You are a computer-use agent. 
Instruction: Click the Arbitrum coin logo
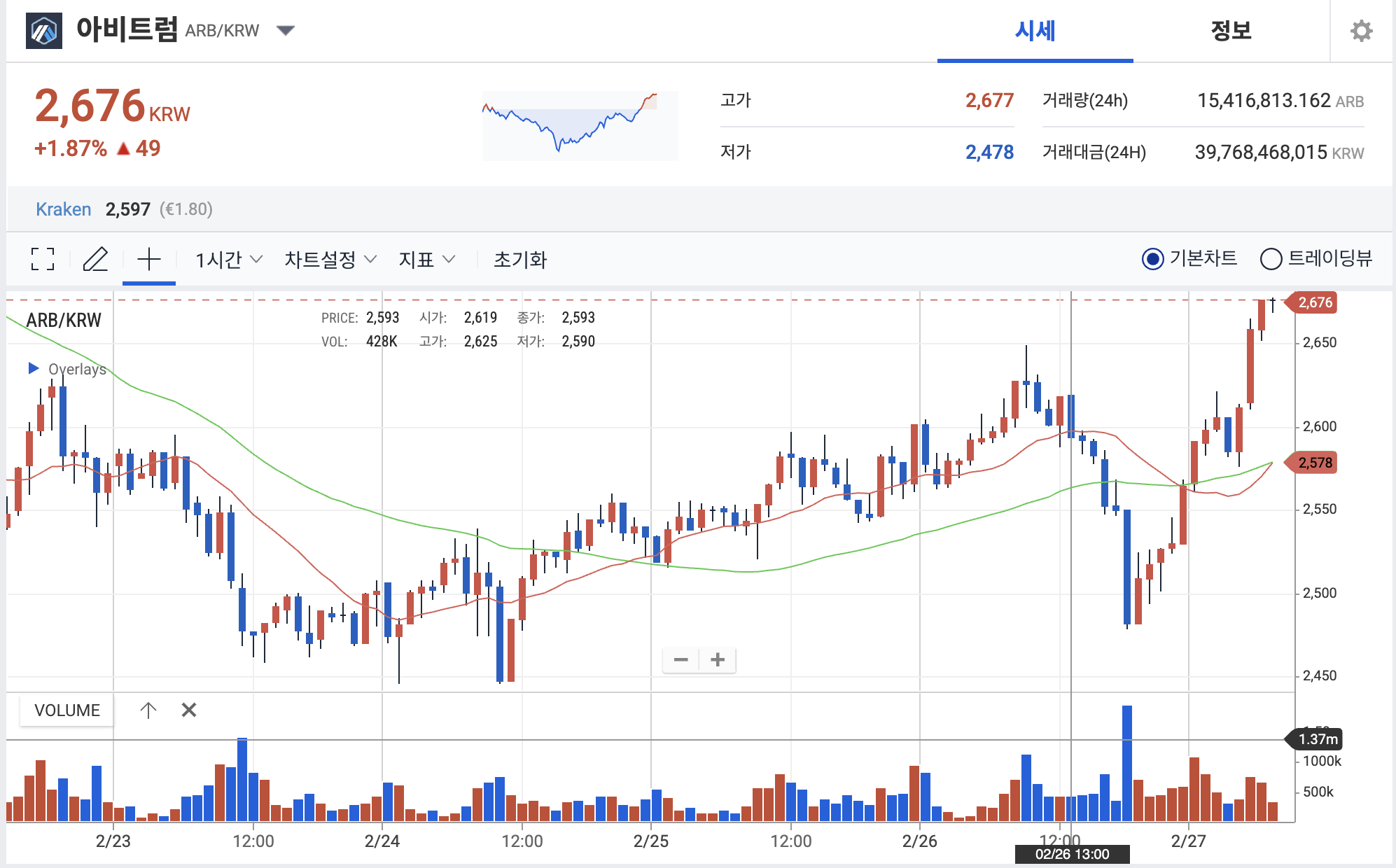pyautogui.click(x=44, y=31)
